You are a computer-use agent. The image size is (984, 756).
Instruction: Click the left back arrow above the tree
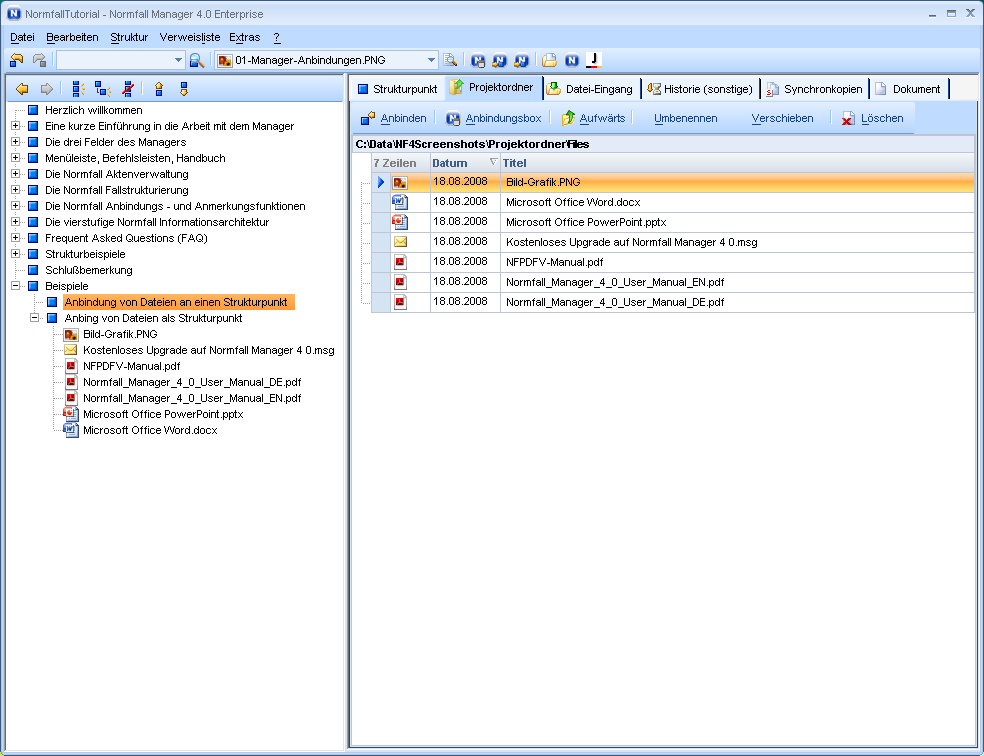tap(22, 89)
